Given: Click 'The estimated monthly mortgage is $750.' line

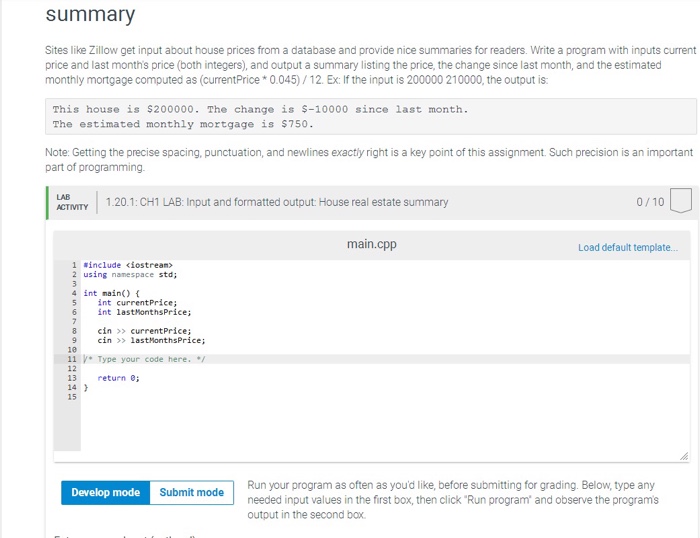Looking at the screenshot, I should pyautogui.click(x=183, y=124).
